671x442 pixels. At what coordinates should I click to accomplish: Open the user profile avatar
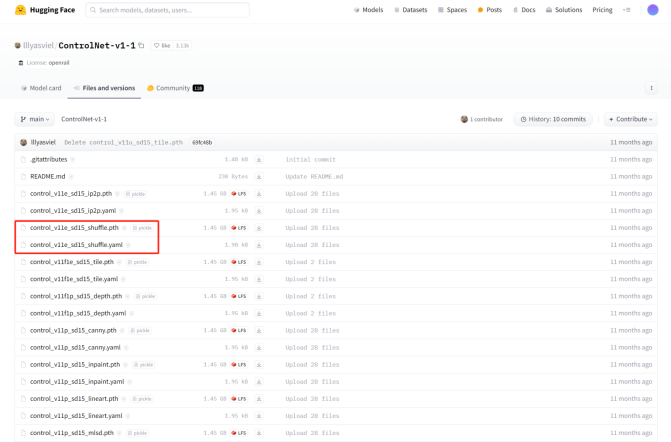(x=653, y=10)
